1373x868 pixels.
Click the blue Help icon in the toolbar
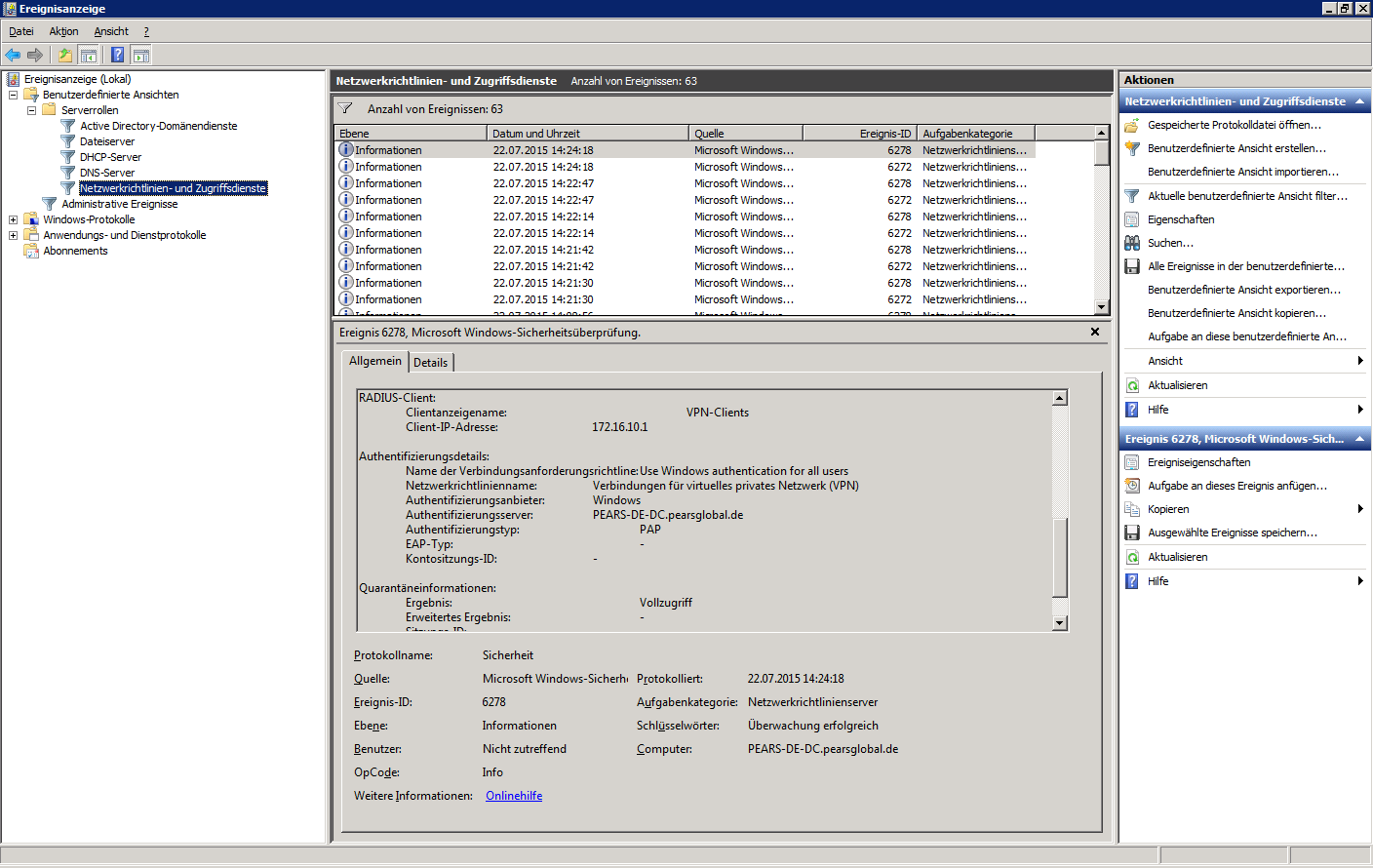coord(117,56)
